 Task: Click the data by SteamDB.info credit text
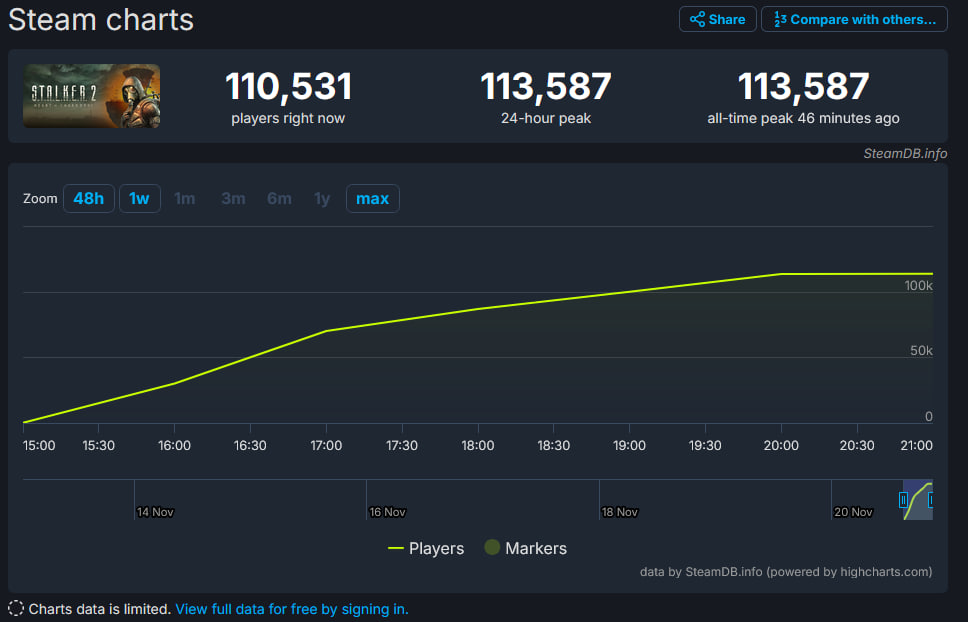click(786, 572)
